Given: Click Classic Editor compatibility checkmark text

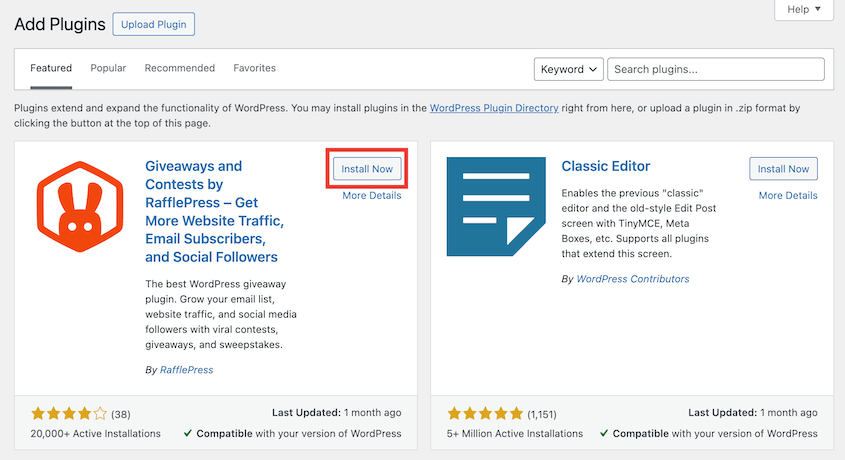Looking at the screenshot, I should pyautogui.click(x=709, y=434).
